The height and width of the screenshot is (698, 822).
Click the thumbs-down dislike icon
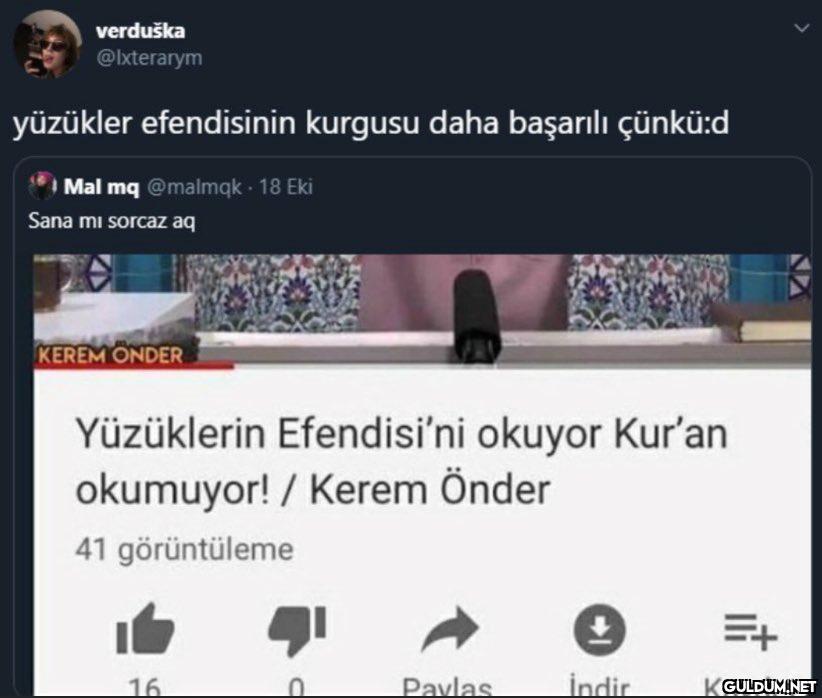pos(297,631)
